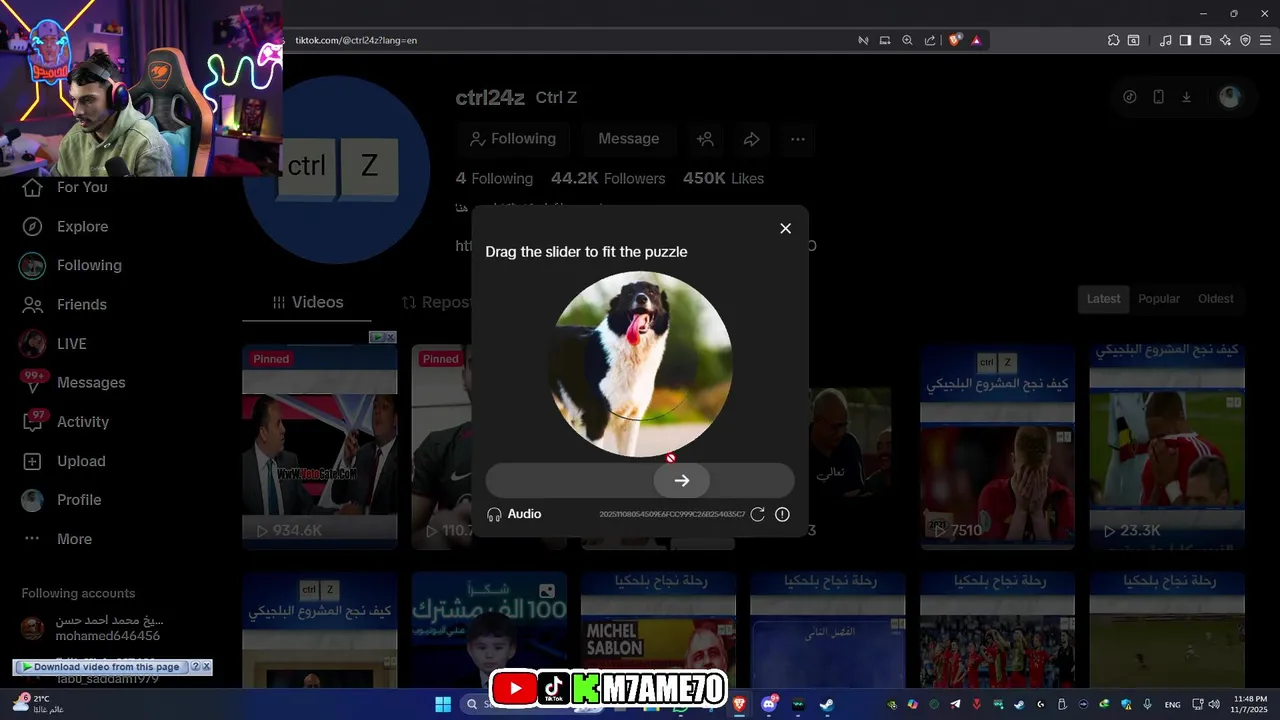
Task: Click Brave browser taskbar icon
Action: tap(740, 704)
